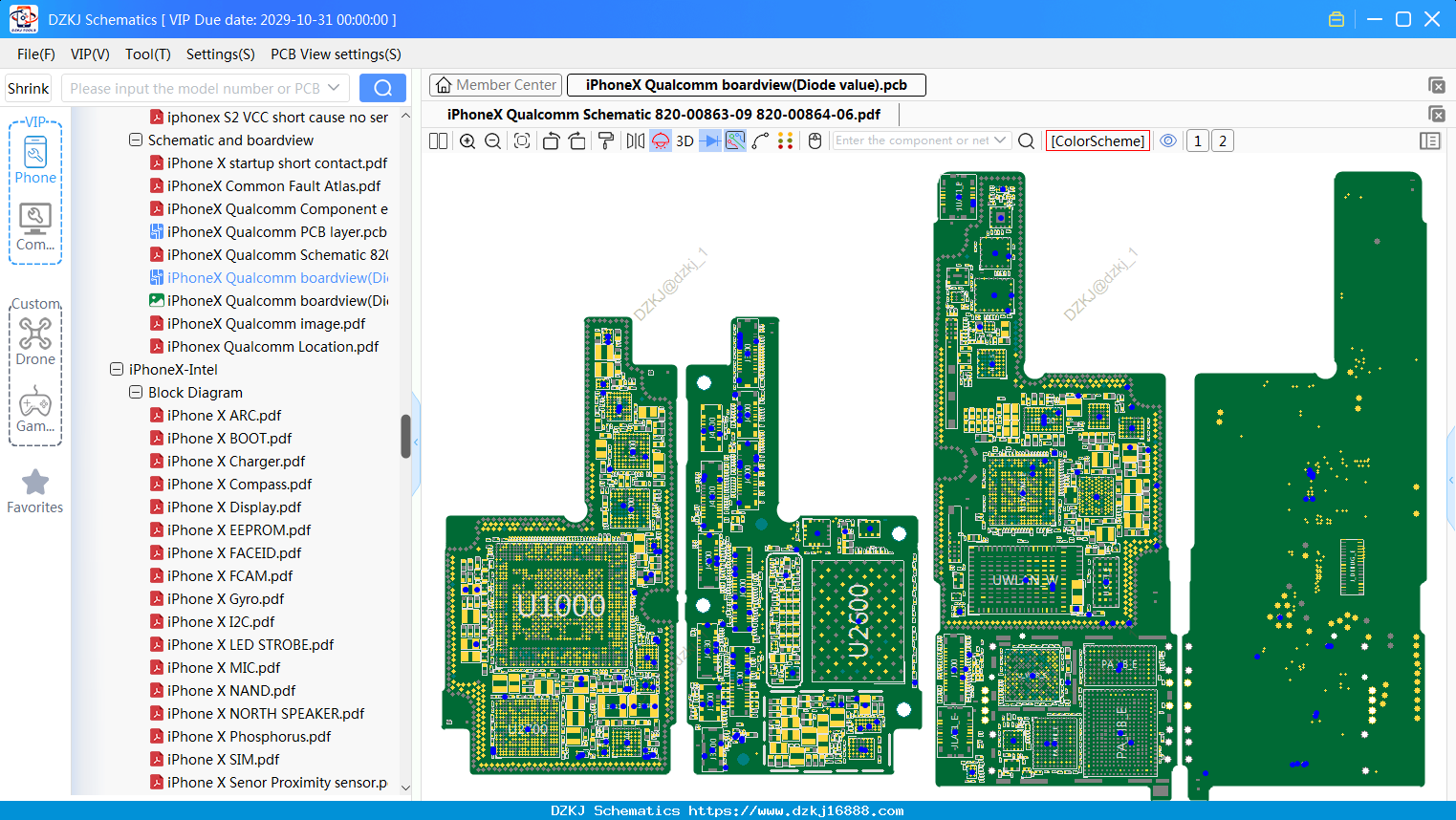Open the Drone category
This screenshot has width=1456, height=820.
pos(35,342)
